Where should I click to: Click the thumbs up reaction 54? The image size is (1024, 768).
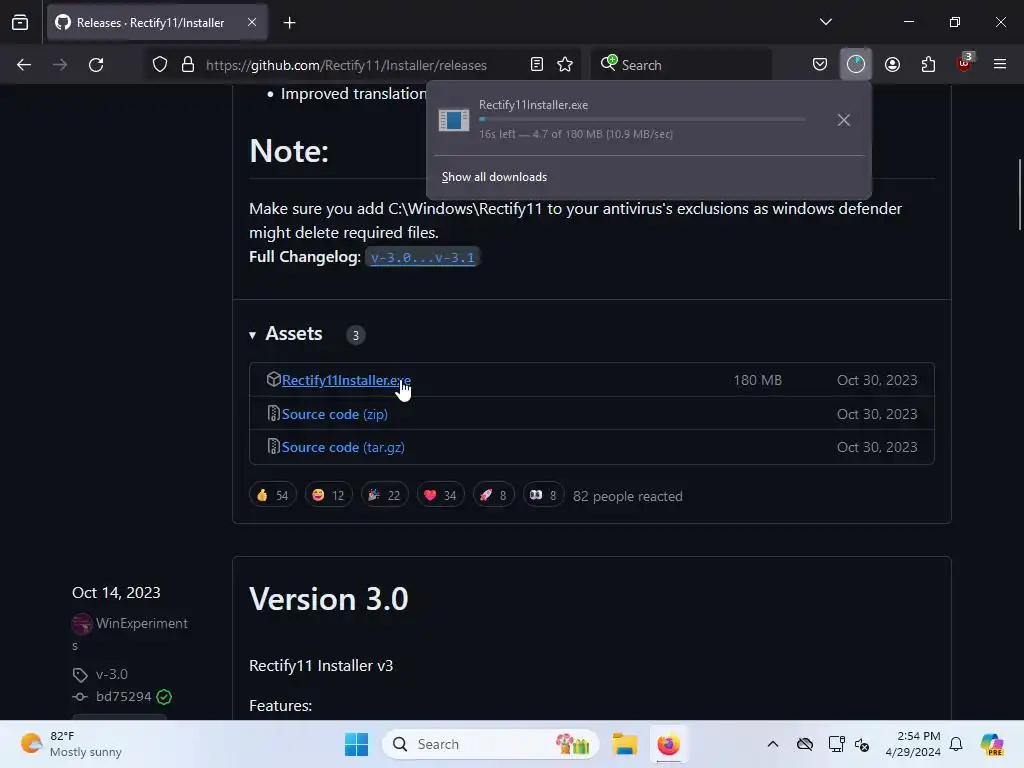pos(272,495)
